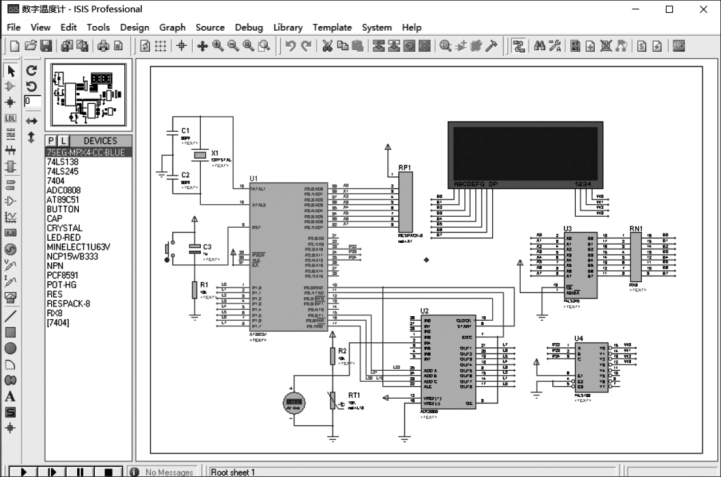Click the Junction dot mode icon
Viewport: 721px width, 477px height.
(11, 101)
